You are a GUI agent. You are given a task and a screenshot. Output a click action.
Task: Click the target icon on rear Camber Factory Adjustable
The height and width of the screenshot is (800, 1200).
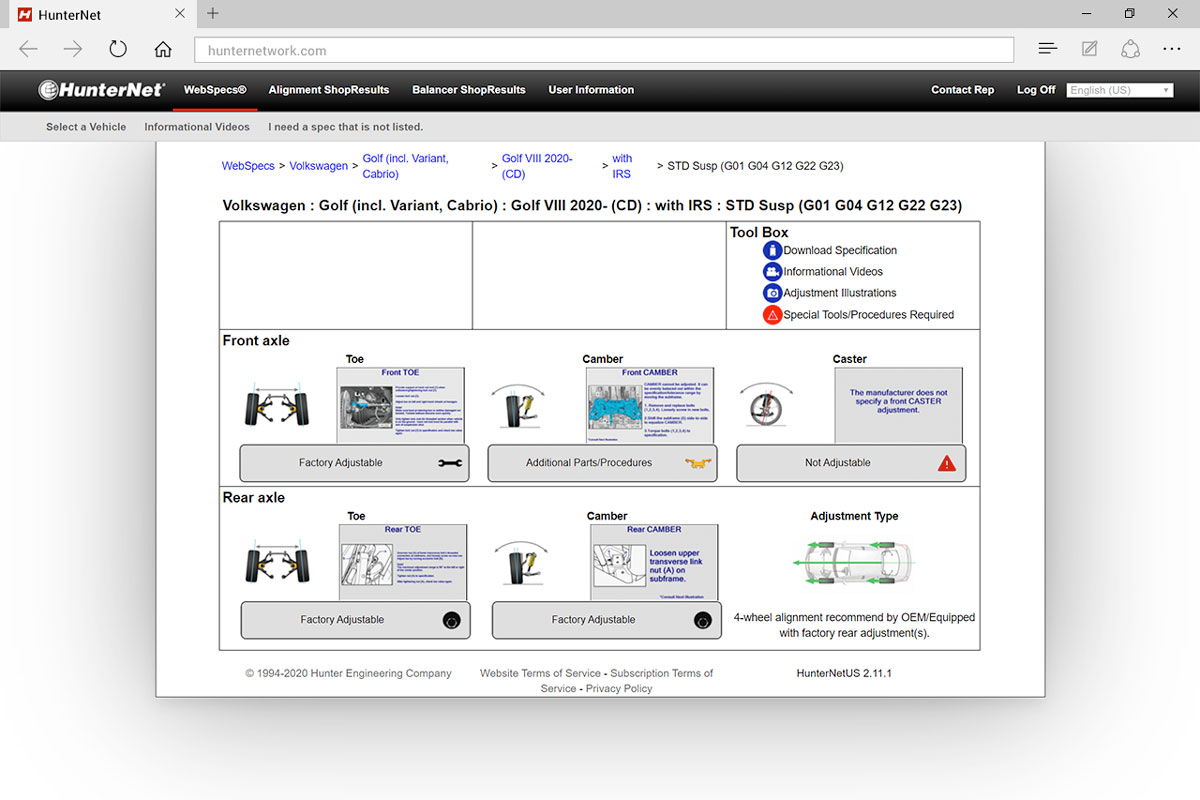pyautogui.click(x=701, y=620)
